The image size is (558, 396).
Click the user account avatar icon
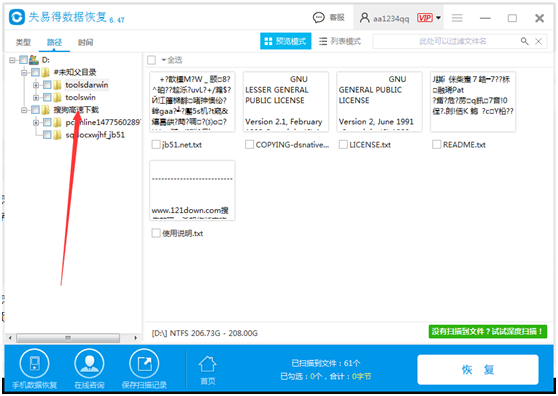click(x=364, y=17)
